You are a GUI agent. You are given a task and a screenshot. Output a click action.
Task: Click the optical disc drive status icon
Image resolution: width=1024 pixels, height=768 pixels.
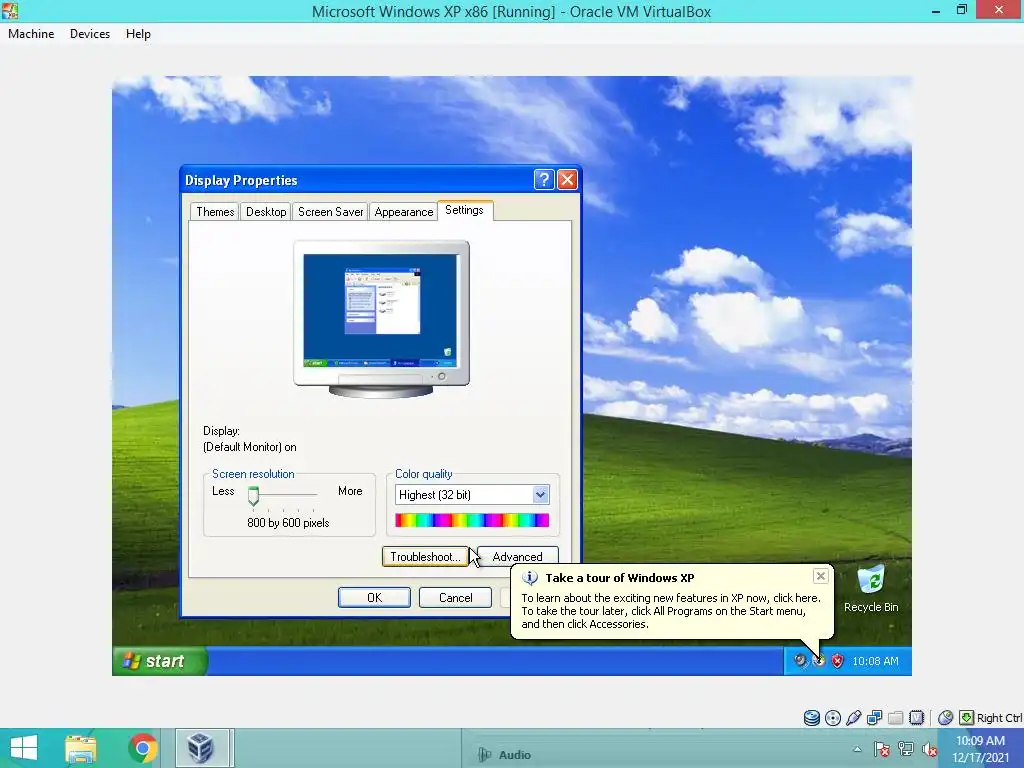coord(833,718)
